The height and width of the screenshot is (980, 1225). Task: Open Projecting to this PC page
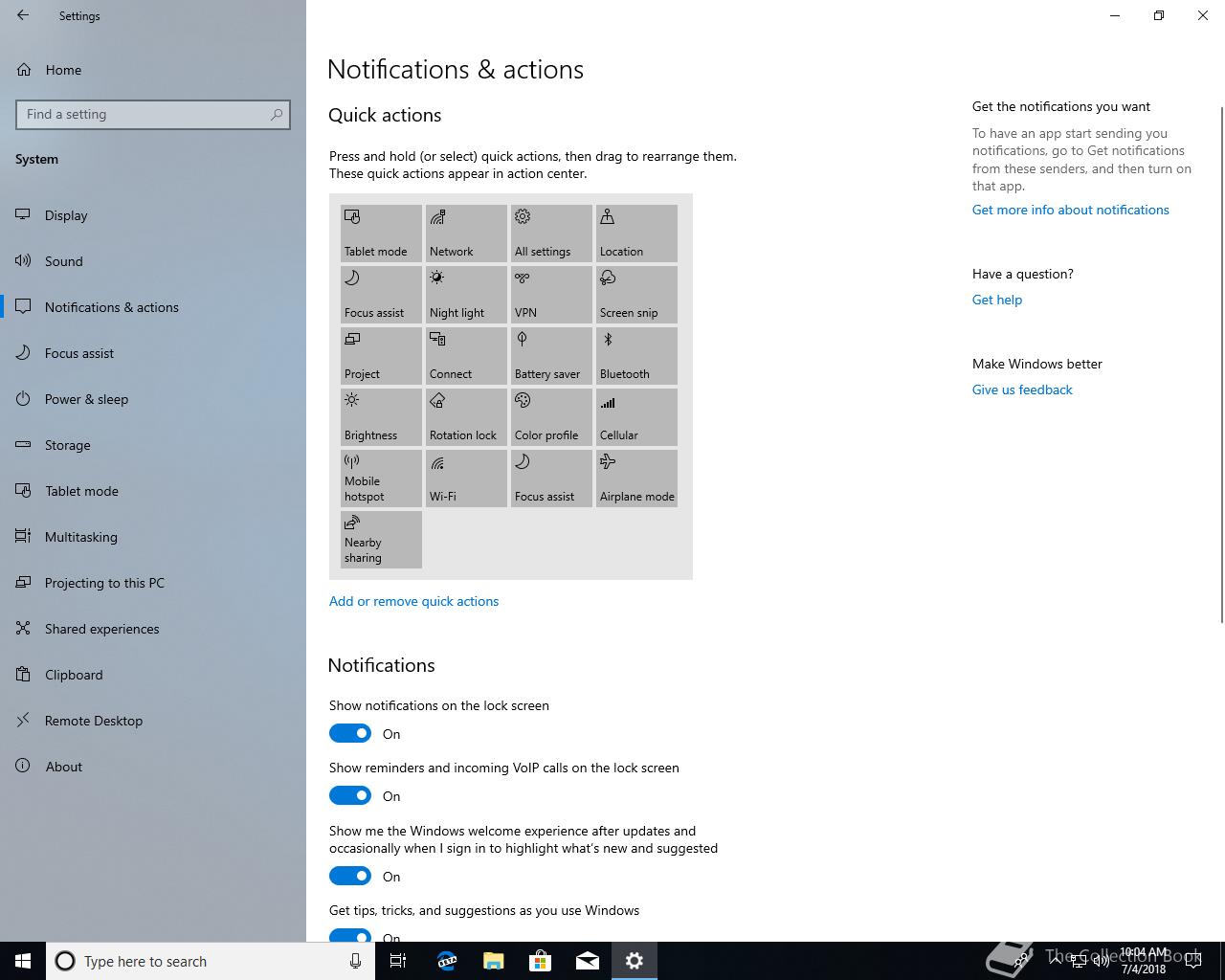coord(153,583)
